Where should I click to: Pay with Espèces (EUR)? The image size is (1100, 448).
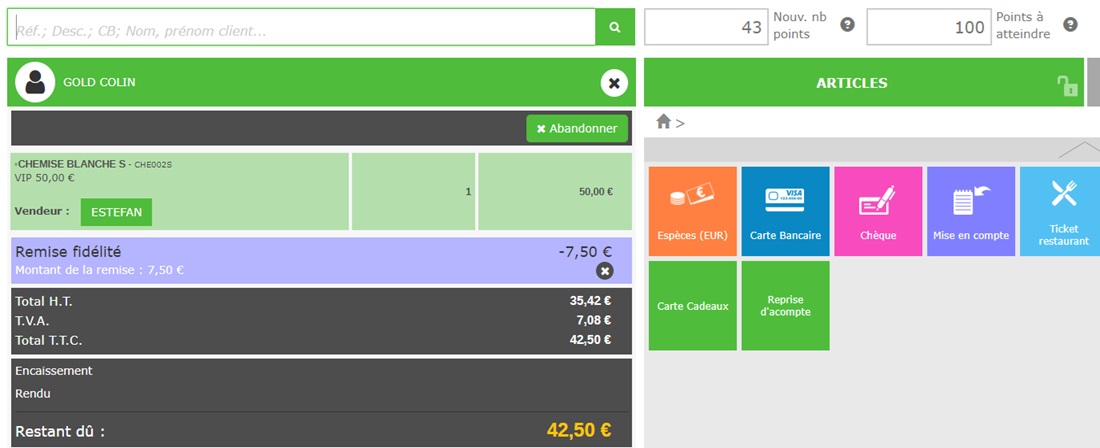tap(692, 211)
